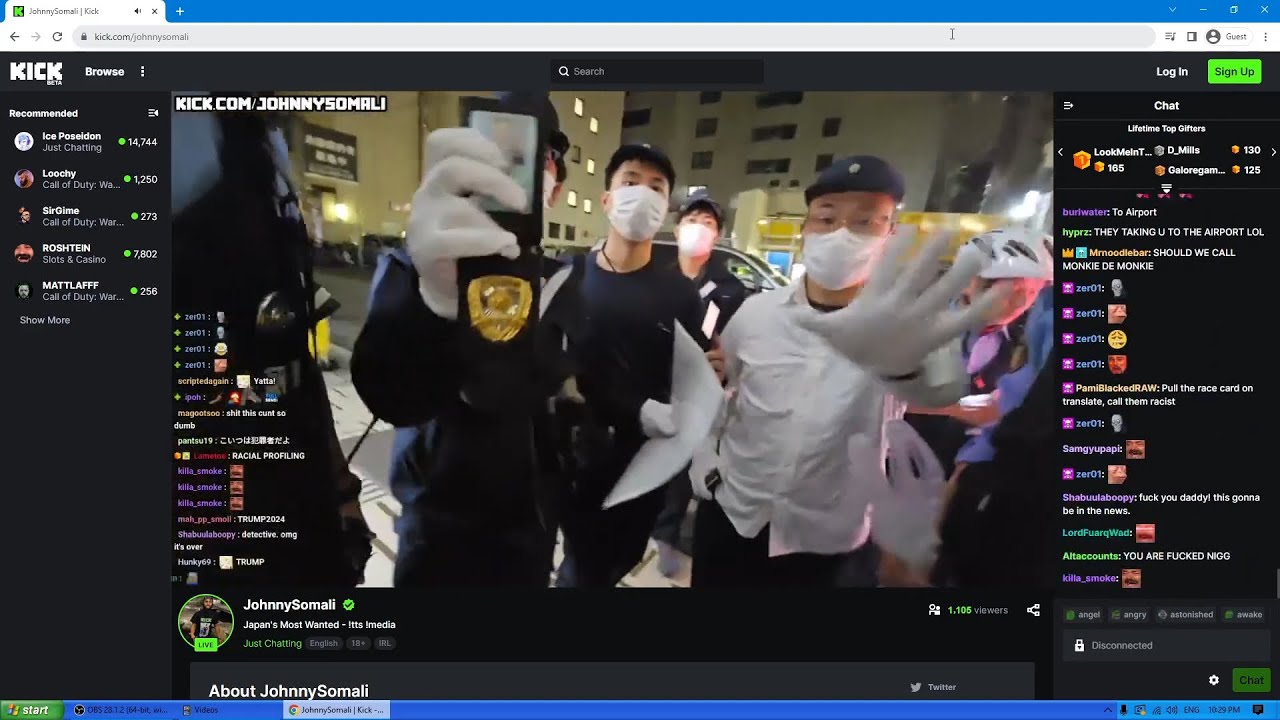Show next top gifters with right chevron
1280x720 pixels.
1273,152
